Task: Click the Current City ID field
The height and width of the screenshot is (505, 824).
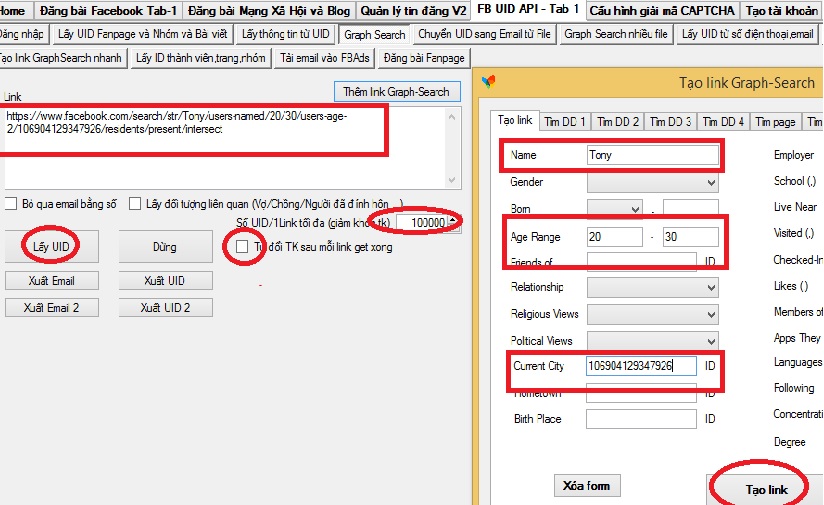Action: point(641,366)
